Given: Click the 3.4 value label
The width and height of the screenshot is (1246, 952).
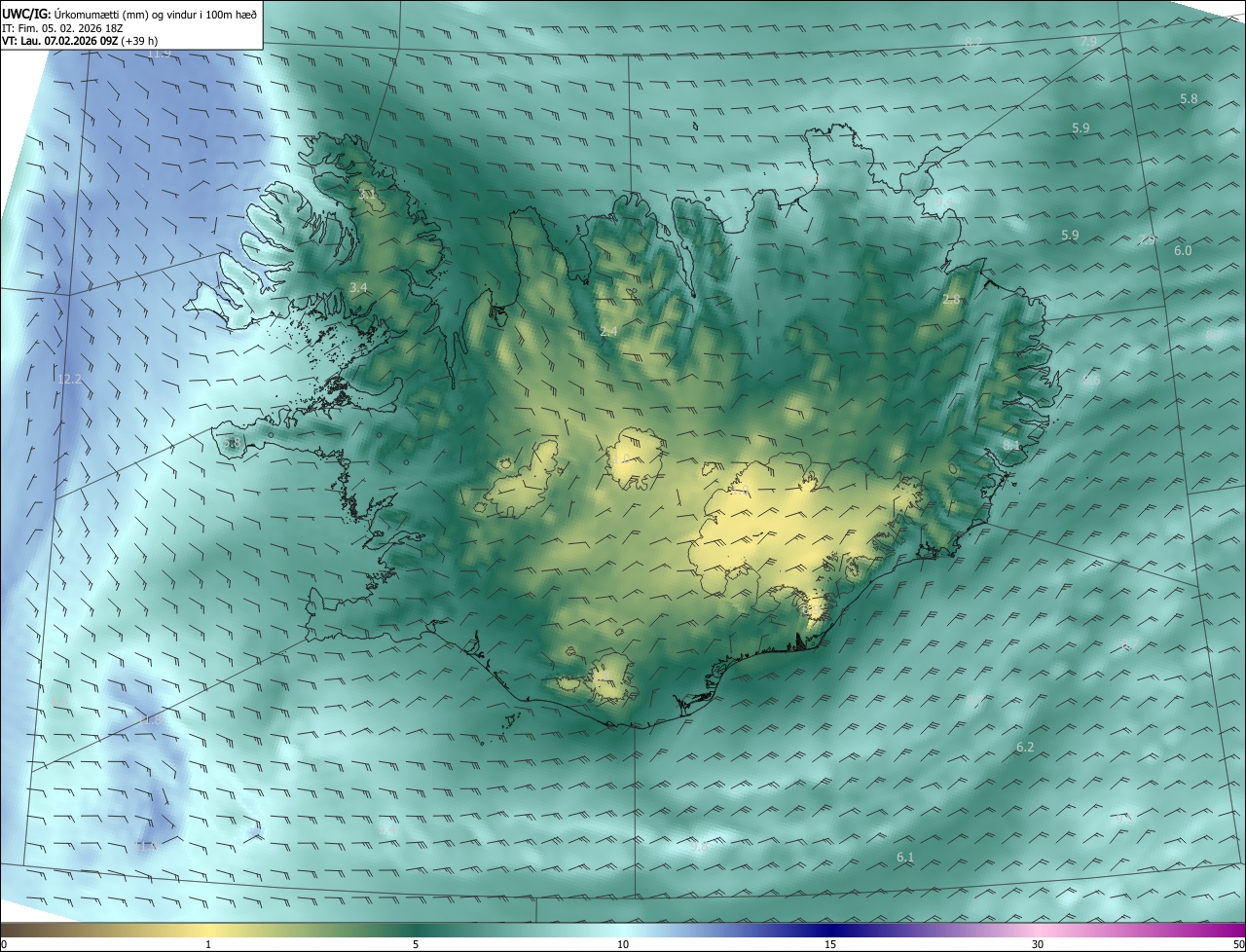Looking at the screenshot, I should coord(358,287).
